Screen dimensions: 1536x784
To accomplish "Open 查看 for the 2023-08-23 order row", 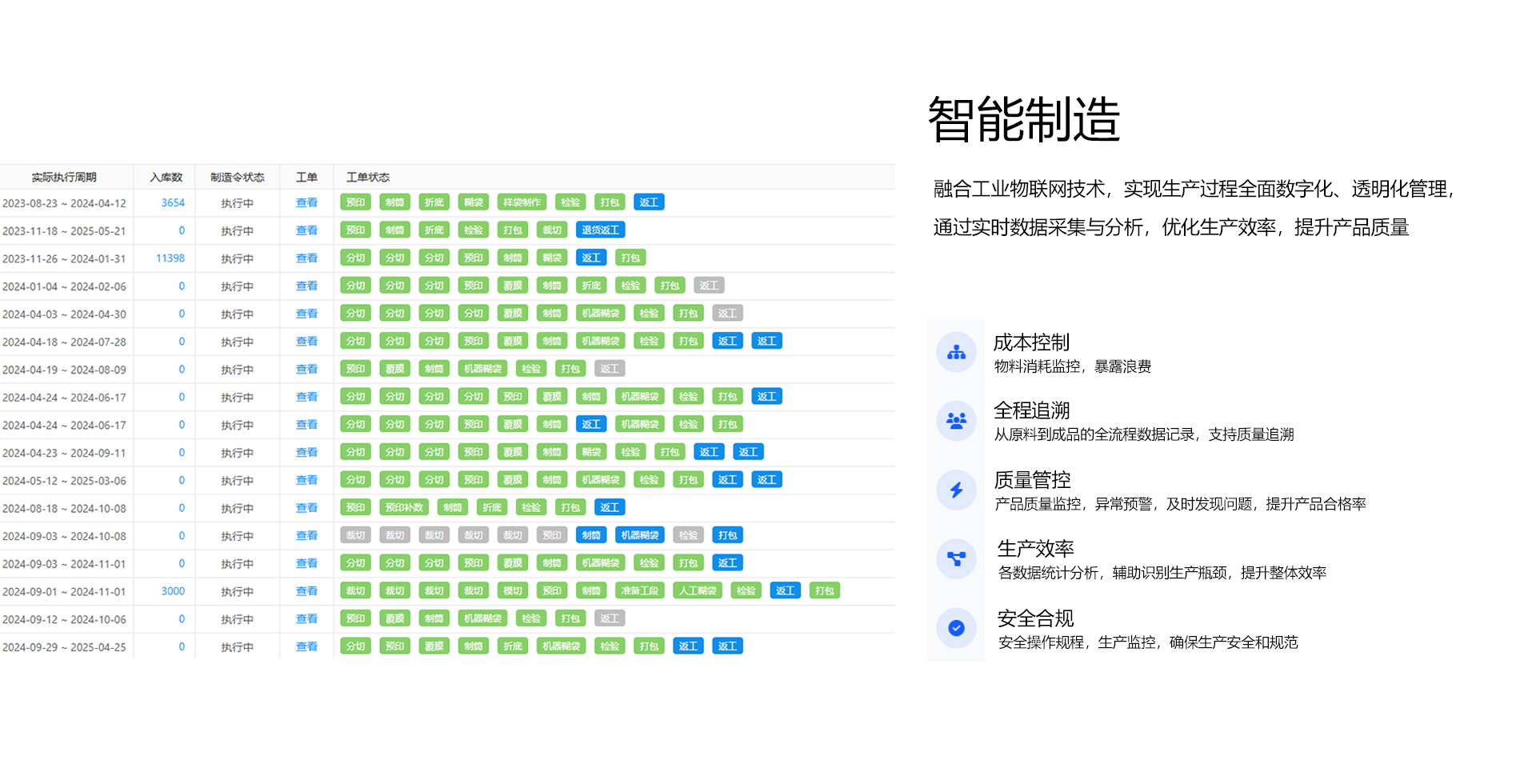I will (x=306, y=203).
